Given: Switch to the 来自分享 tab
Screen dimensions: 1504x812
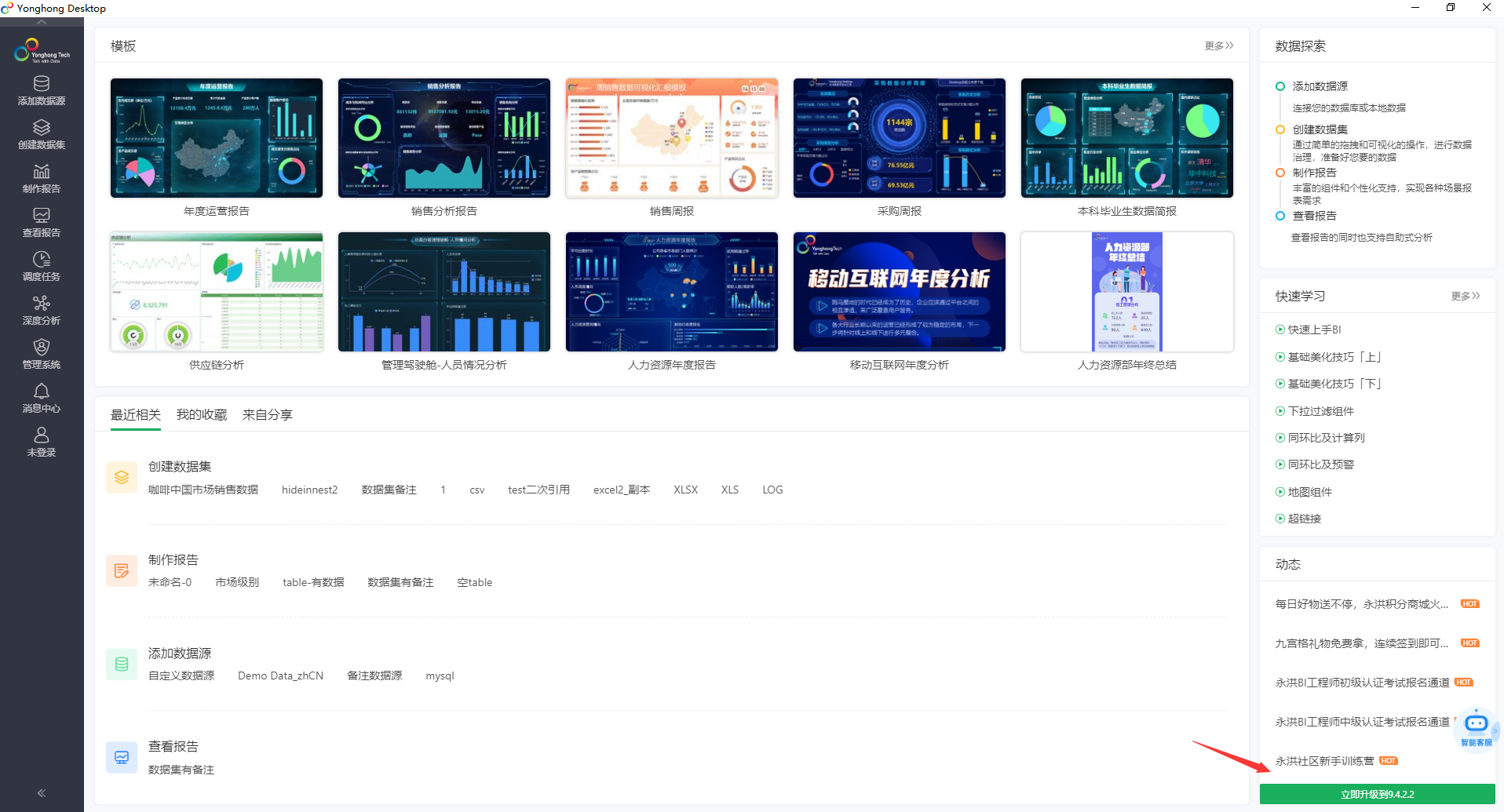Looking at the screenshot, I should [266, 414].
